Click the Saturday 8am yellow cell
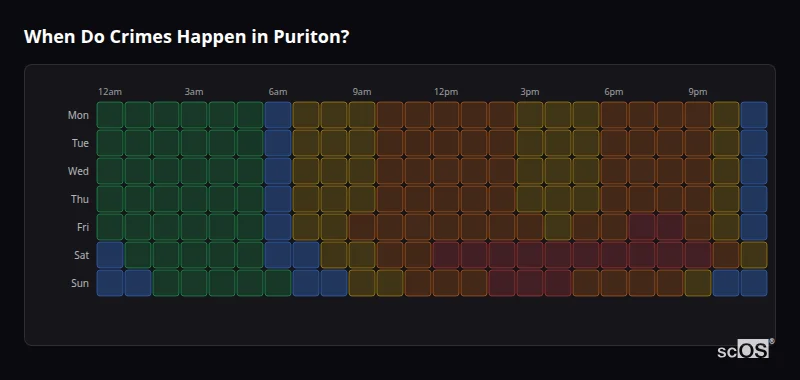 pos(334,255)
